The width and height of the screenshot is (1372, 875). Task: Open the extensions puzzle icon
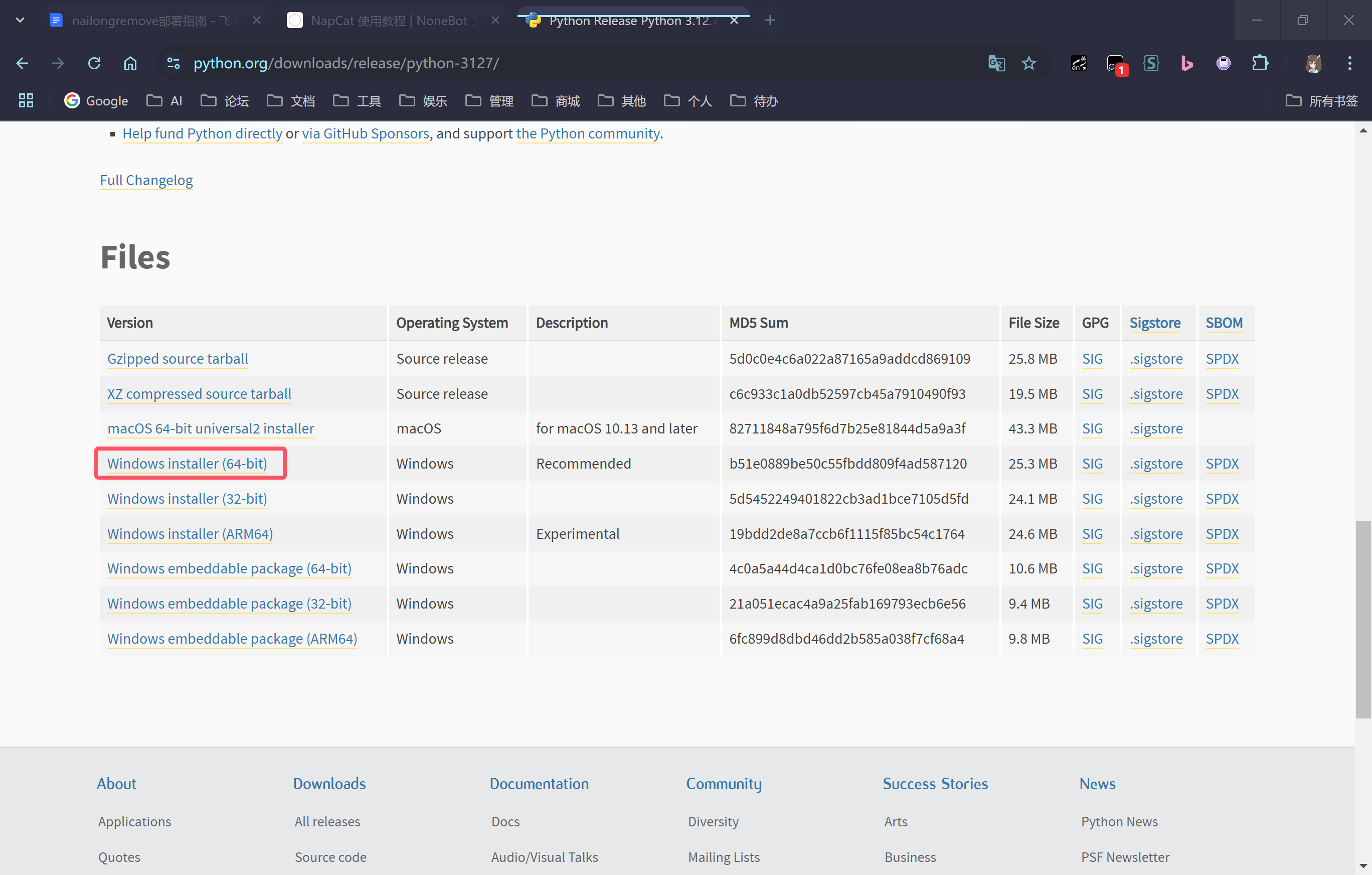click(x=1260, y=63)
